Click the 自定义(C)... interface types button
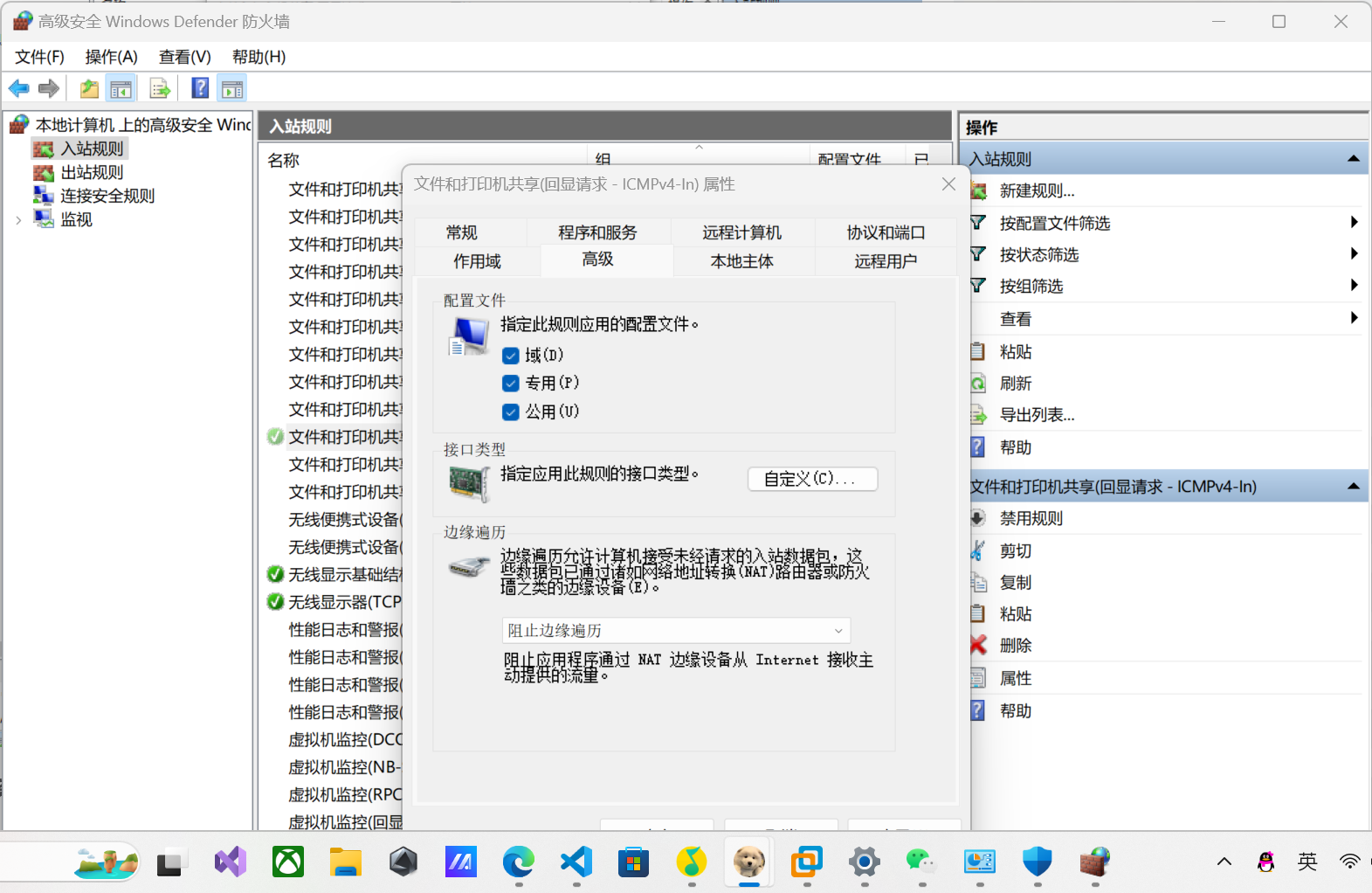This screenshot has width=1372, height=893. point(813,479)
